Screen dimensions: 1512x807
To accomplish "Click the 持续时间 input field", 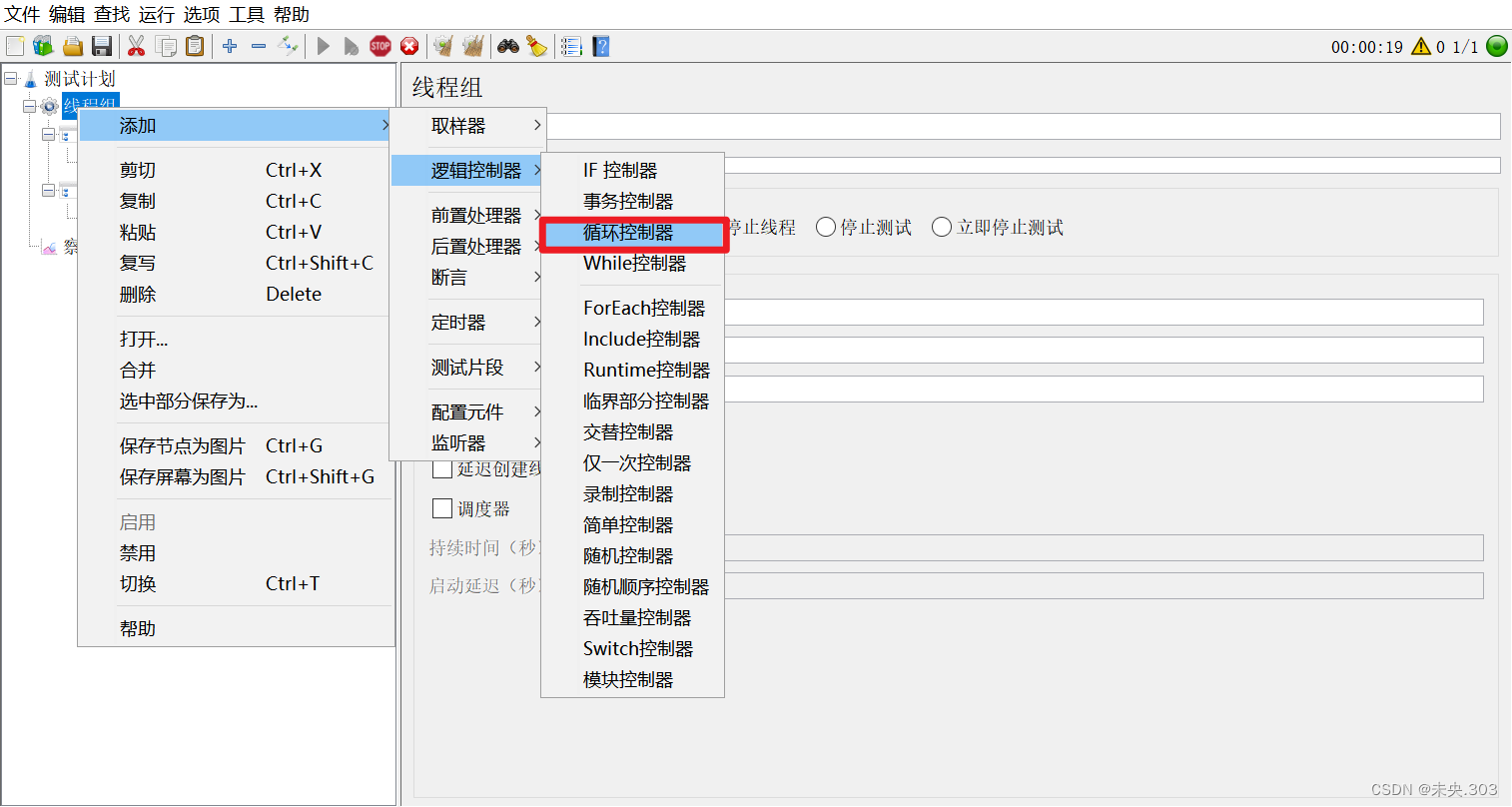I will pos(1104,547).
